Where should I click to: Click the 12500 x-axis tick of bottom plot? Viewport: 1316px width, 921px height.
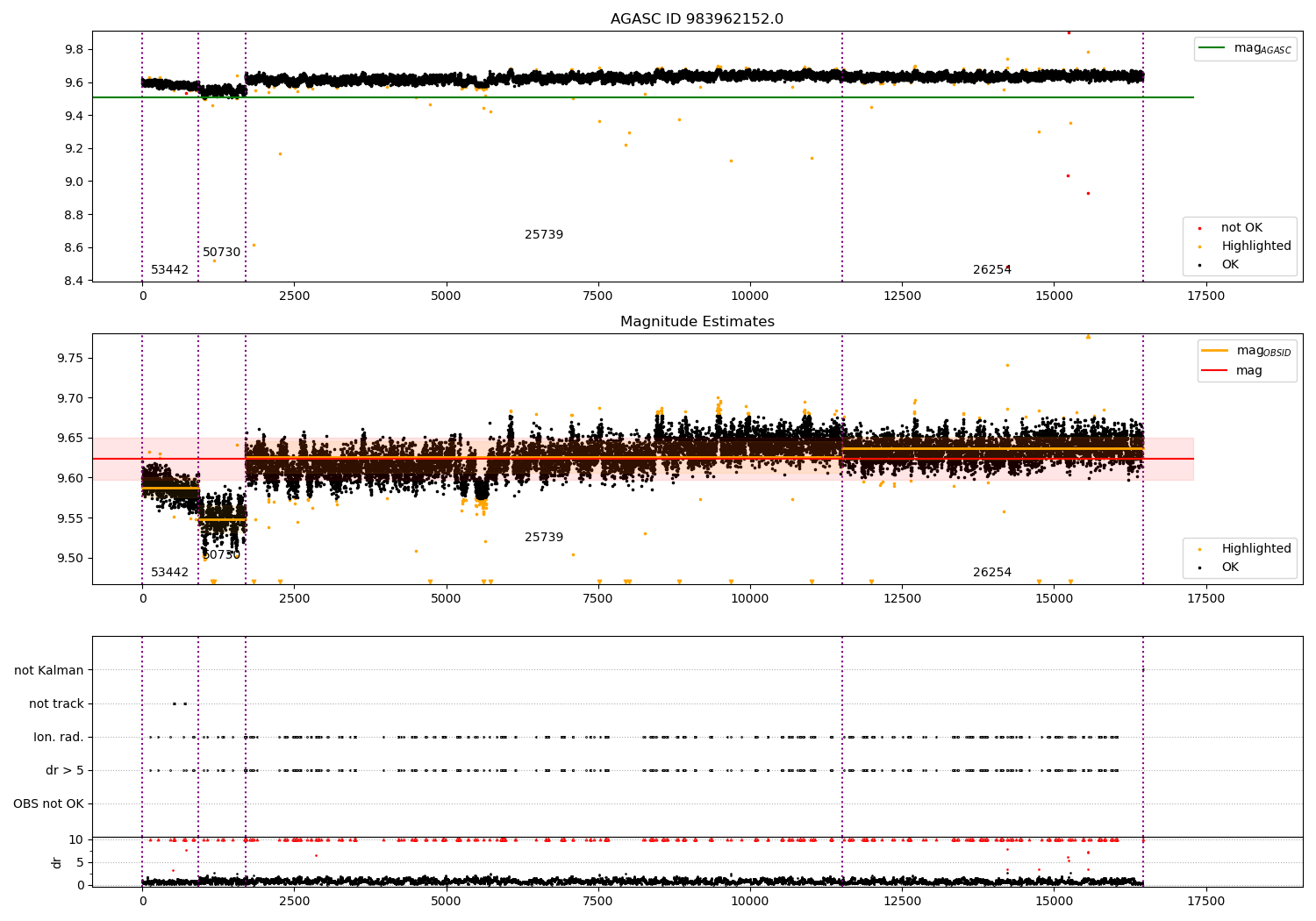click(902, 902)
